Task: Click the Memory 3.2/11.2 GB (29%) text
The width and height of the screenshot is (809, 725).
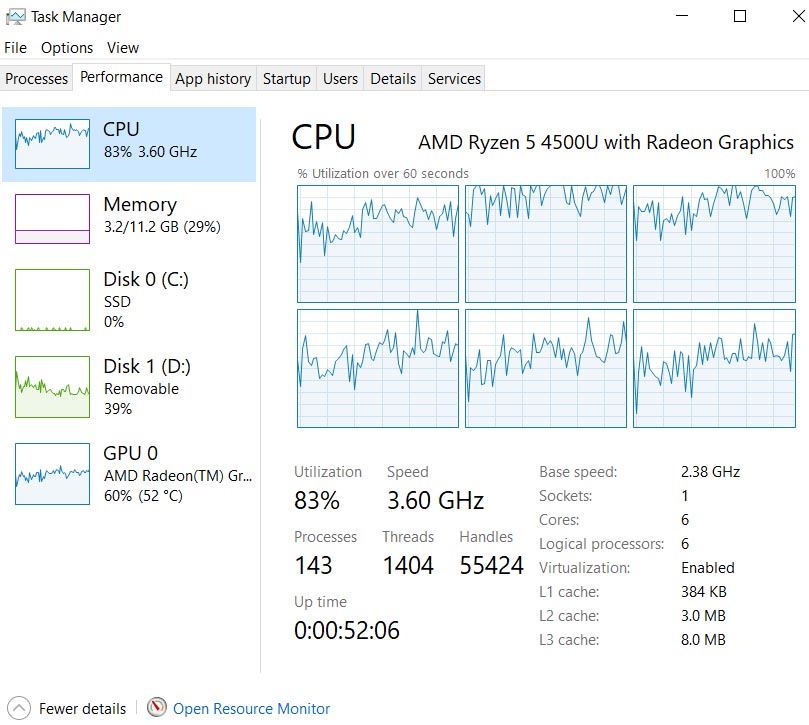Action: pyautogui.click(x=162, y=227)
